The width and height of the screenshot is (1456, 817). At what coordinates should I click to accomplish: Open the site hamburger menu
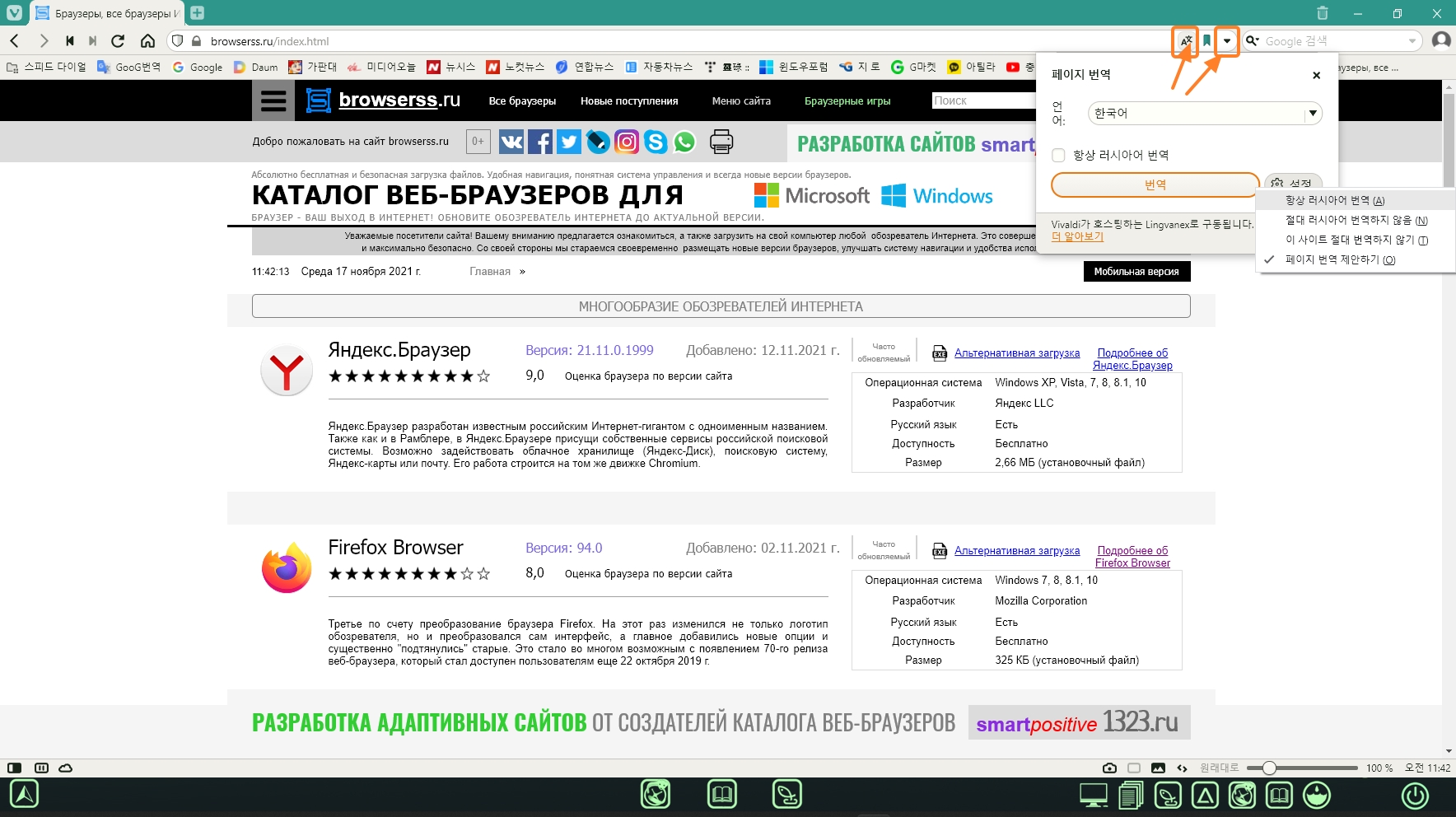(x=273, y=100)
